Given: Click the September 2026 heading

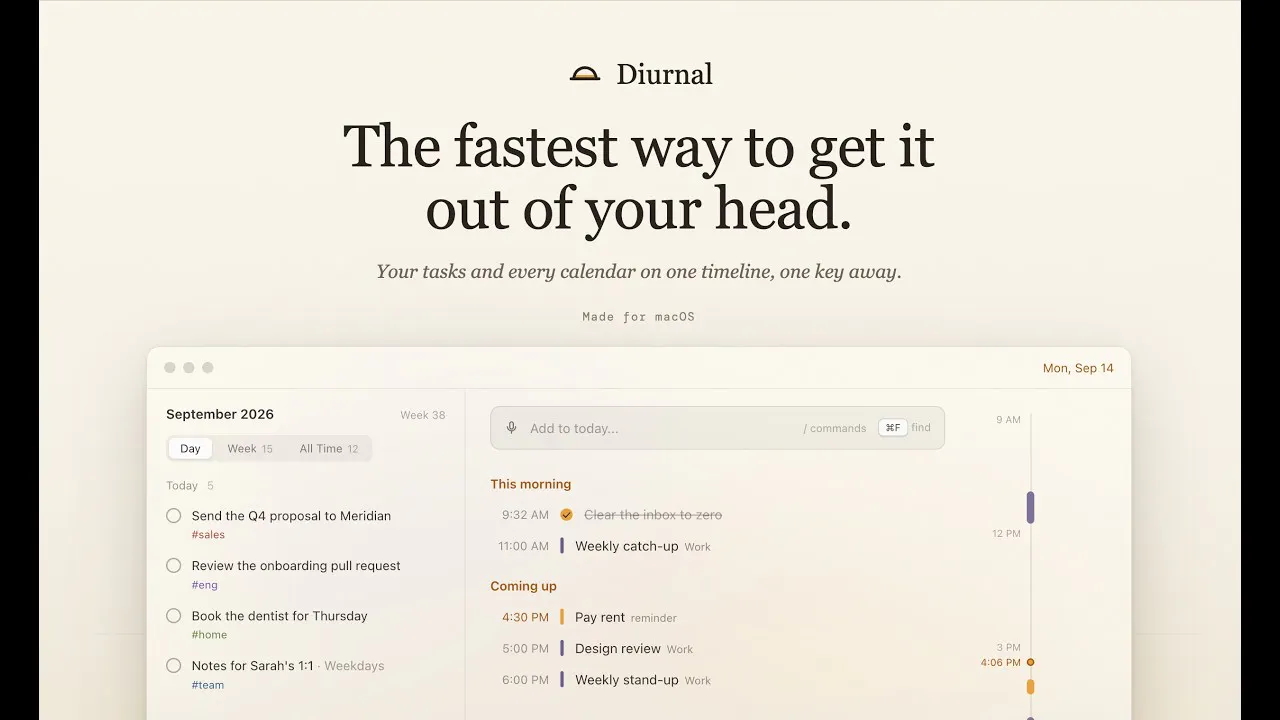Looking at the screenshot, I should click(x=220, y=414).
